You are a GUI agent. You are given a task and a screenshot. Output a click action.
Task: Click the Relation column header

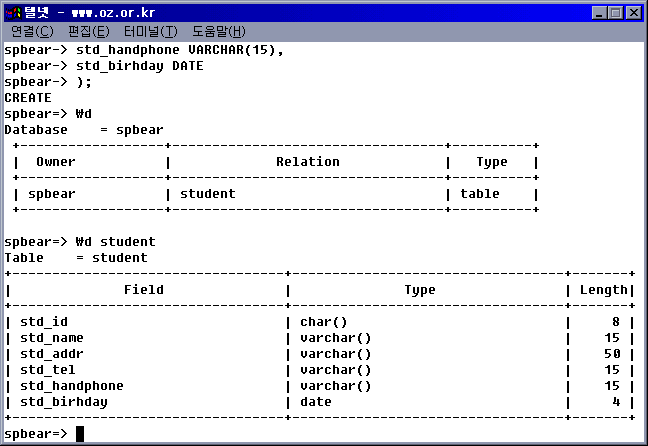(308, 162)
